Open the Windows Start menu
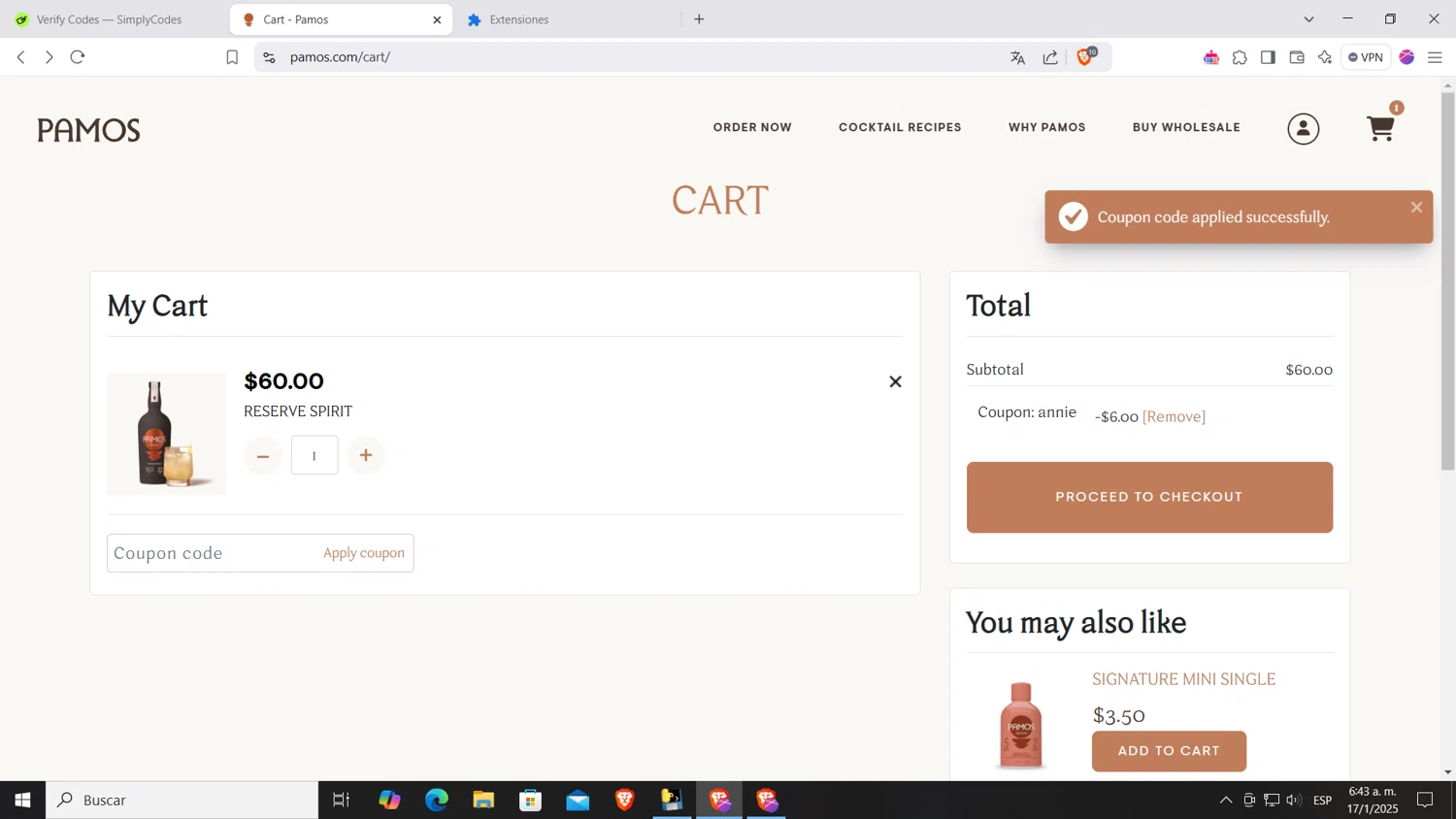 pos(22,800)
